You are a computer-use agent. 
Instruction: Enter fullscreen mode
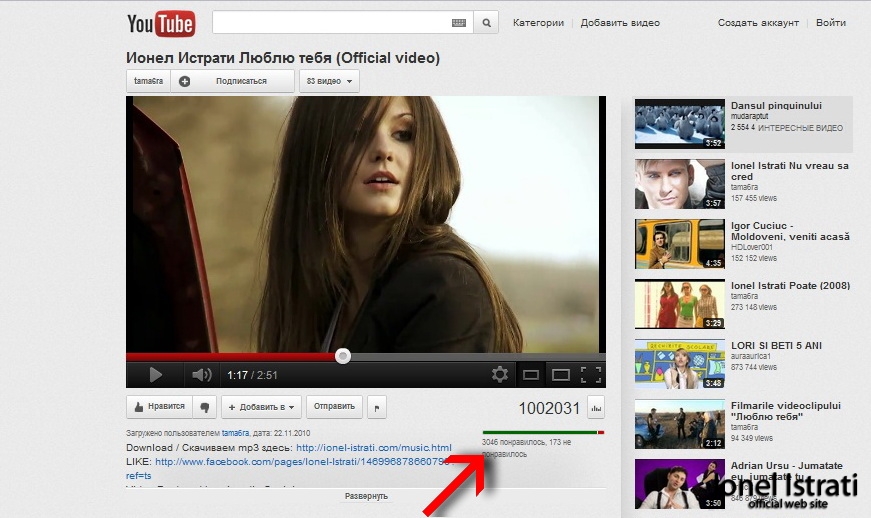pyautogui.click(x=591, y=375)
